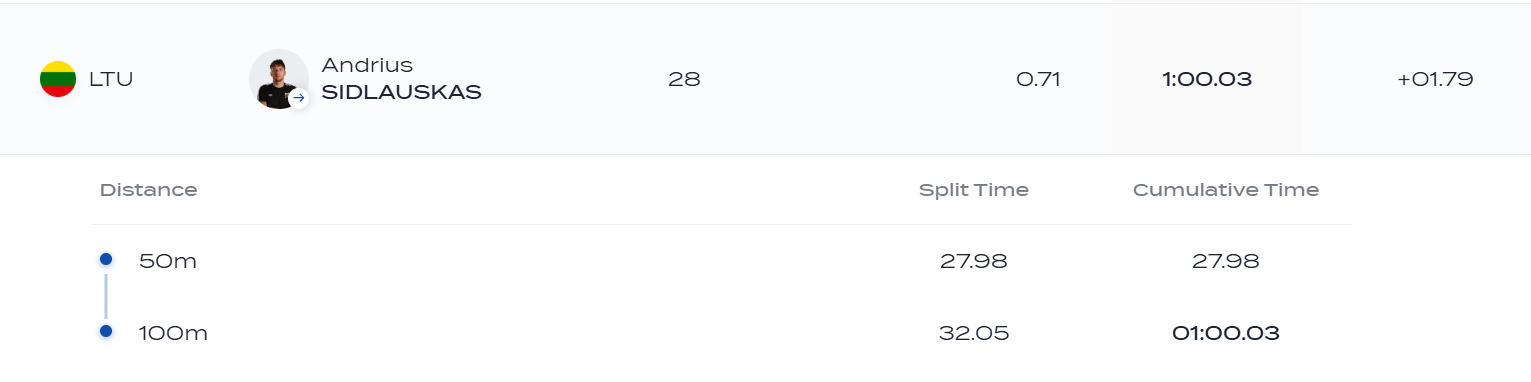Click the Lithuanian flag icon
Viewport: 1531px width, 382px height.
click(x=58, y=79)
